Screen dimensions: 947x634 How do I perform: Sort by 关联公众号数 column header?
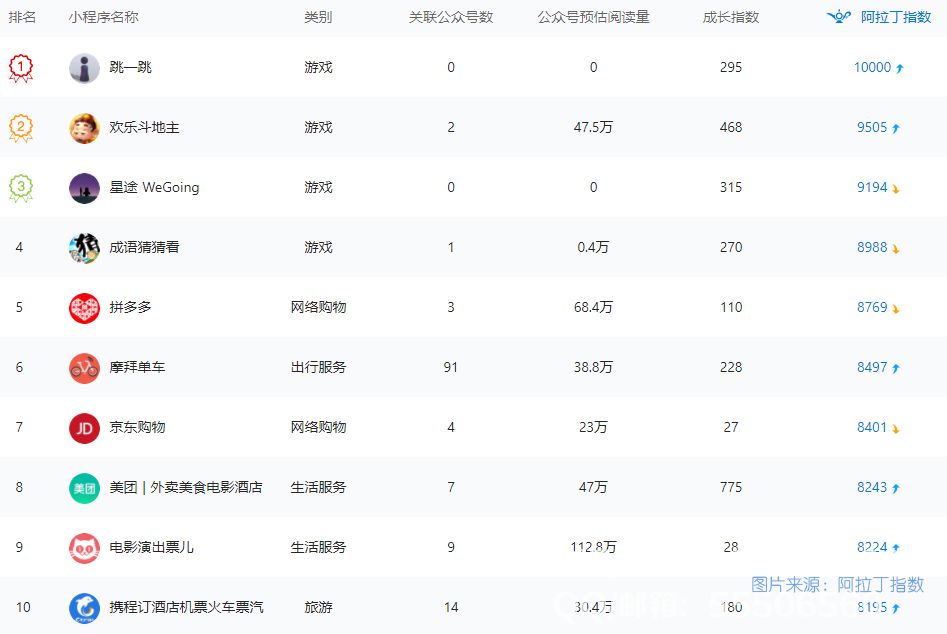tap(451, 17)
